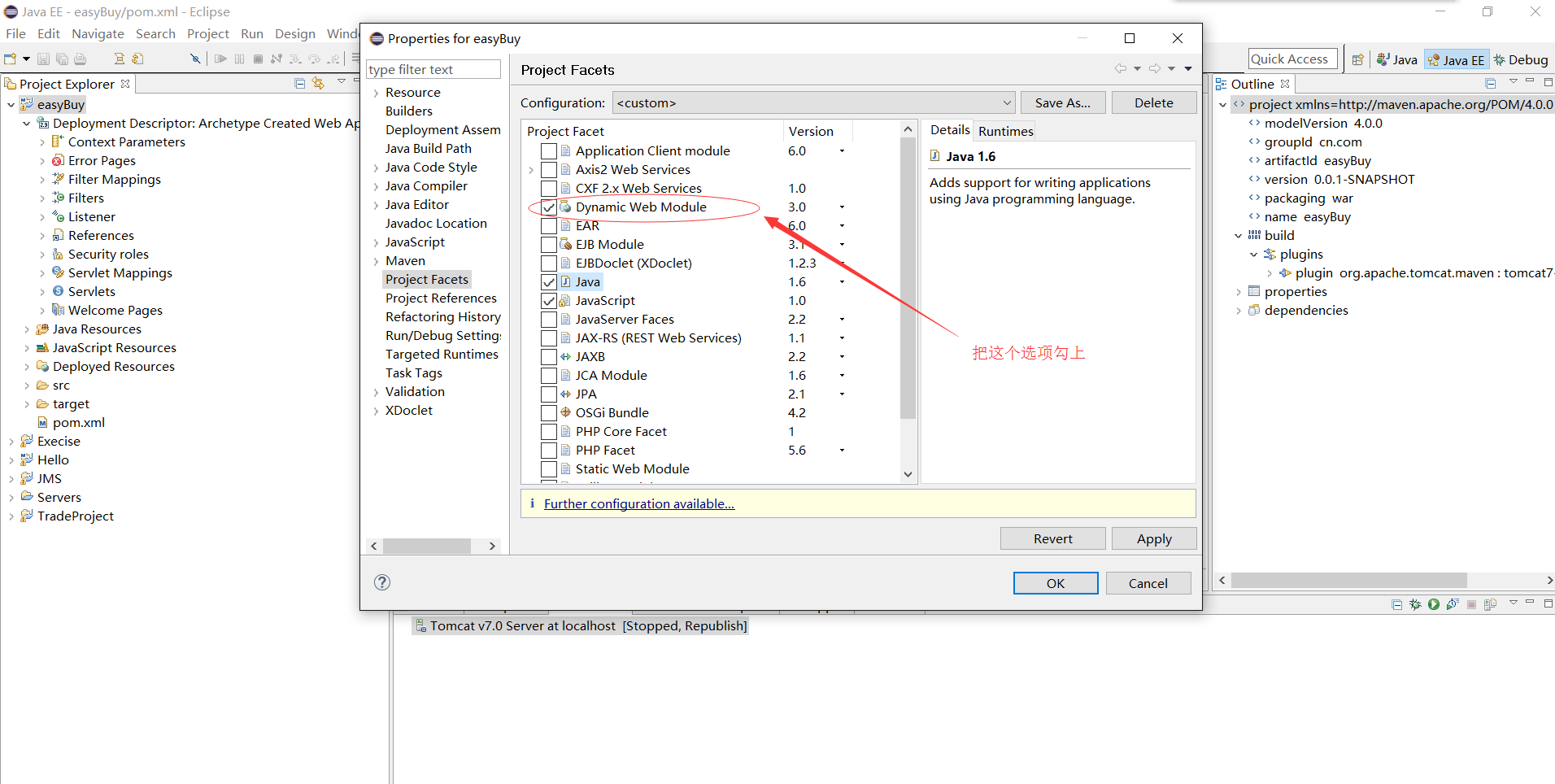Viewport: 1555px width, 784px height.
Task: Switch to the Runtimes tab
Action: 1005,131
